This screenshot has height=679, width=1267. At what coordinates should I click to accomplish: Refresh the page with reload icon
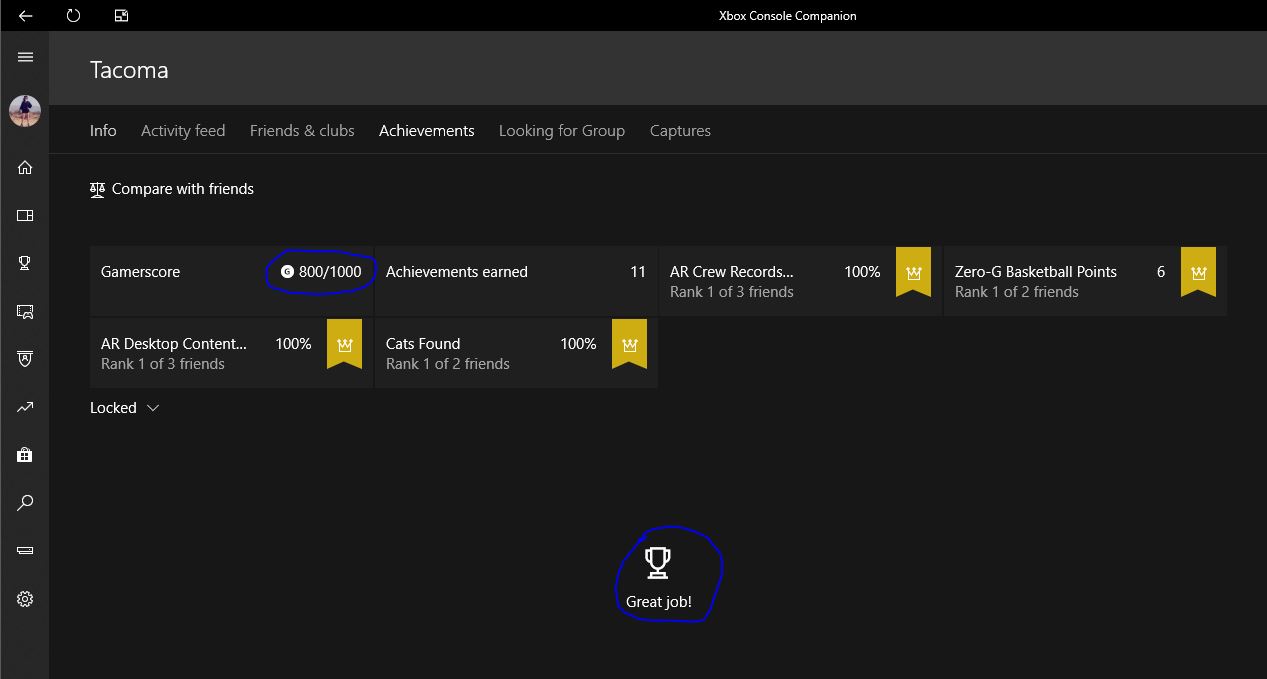pyautogui.click(x=73, y=16)
